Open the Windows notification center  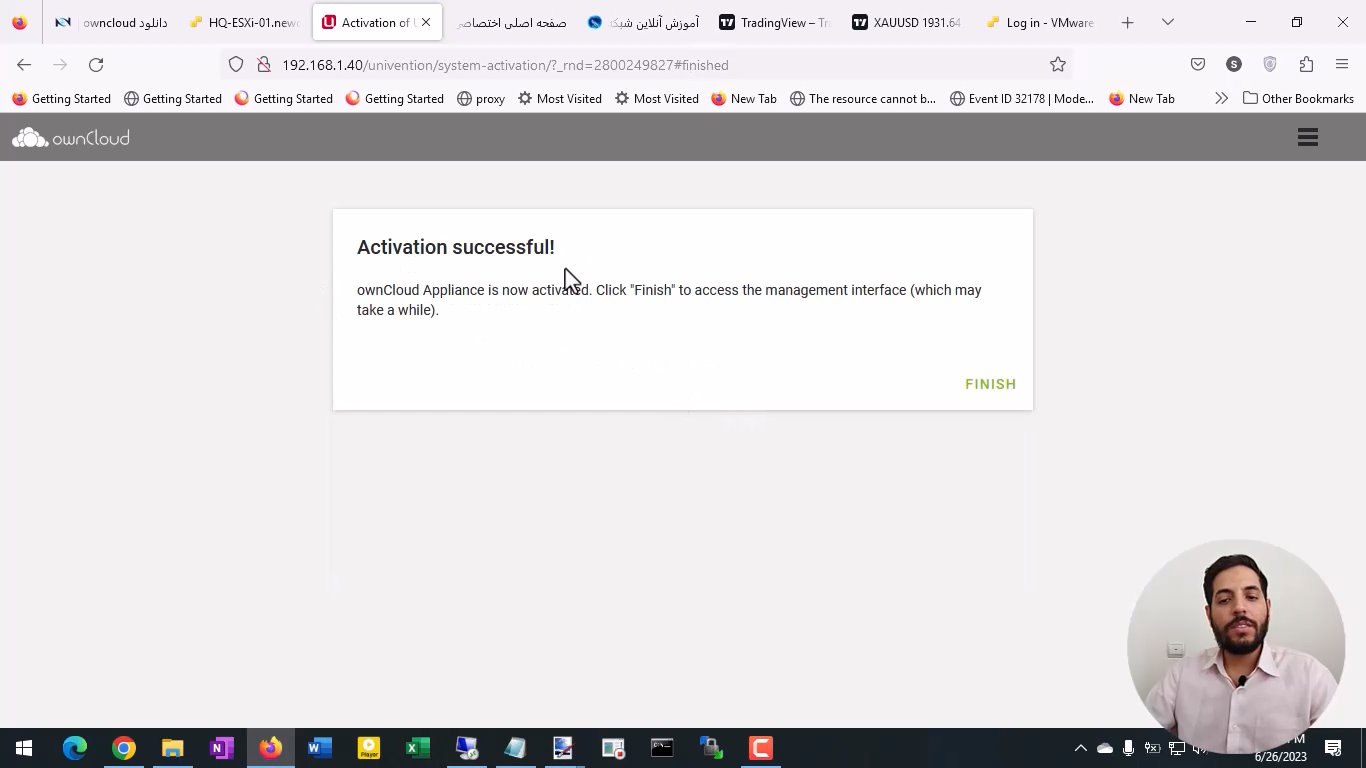[1333, 748]
